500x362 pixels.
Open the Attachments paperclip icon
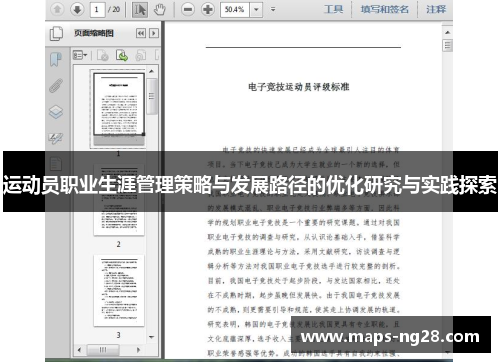tap(56, 85)
